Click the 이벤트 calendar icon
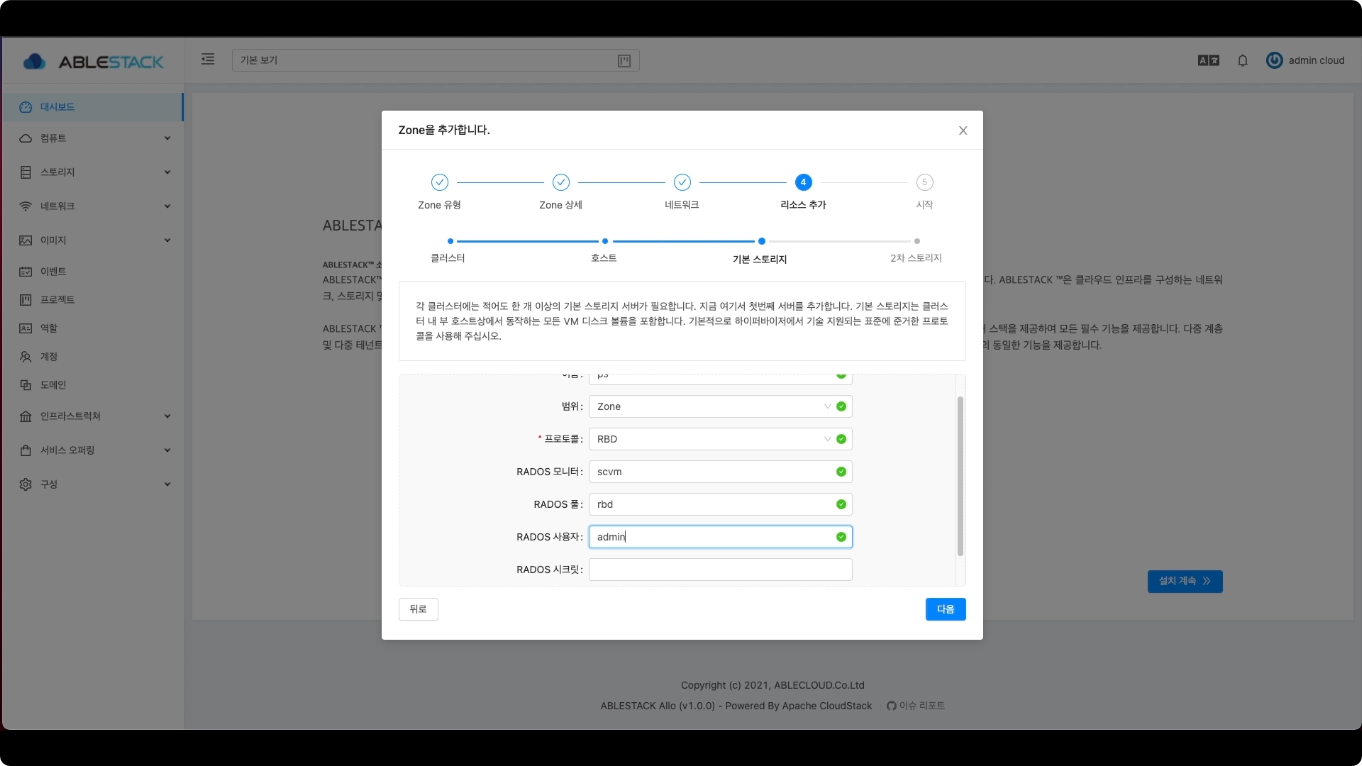This screenshot has height=766, width=1362. click(26, 271)
